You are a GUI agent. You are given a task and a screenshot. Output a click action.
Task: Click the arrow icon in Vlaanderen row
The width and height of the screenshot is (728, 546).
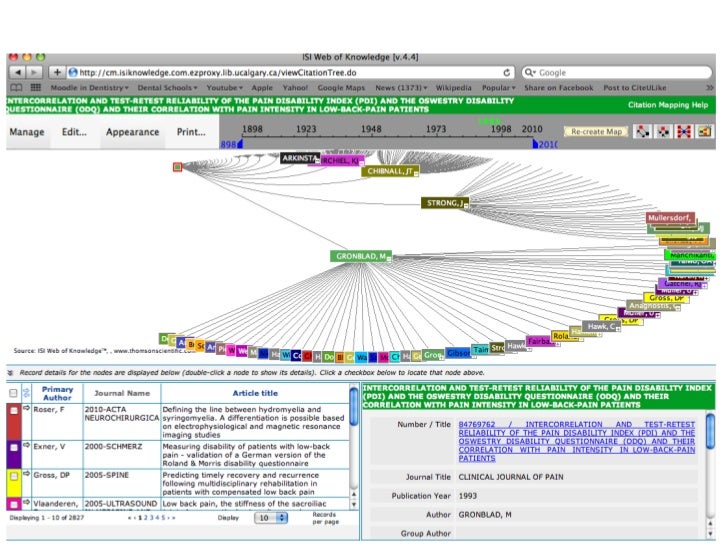(x=26, y=502)
